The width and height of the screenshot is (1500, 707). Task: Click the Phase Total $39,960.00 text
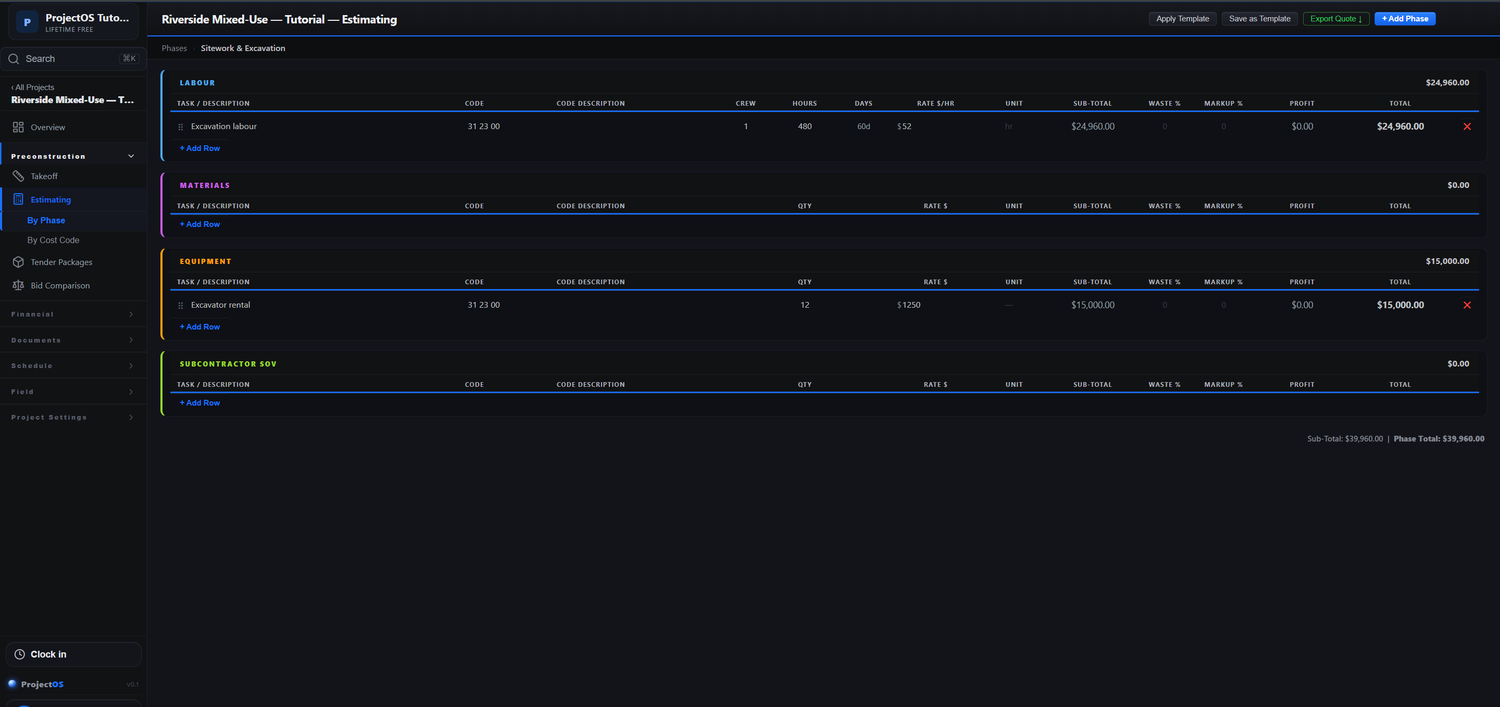tap(1439, 439)
